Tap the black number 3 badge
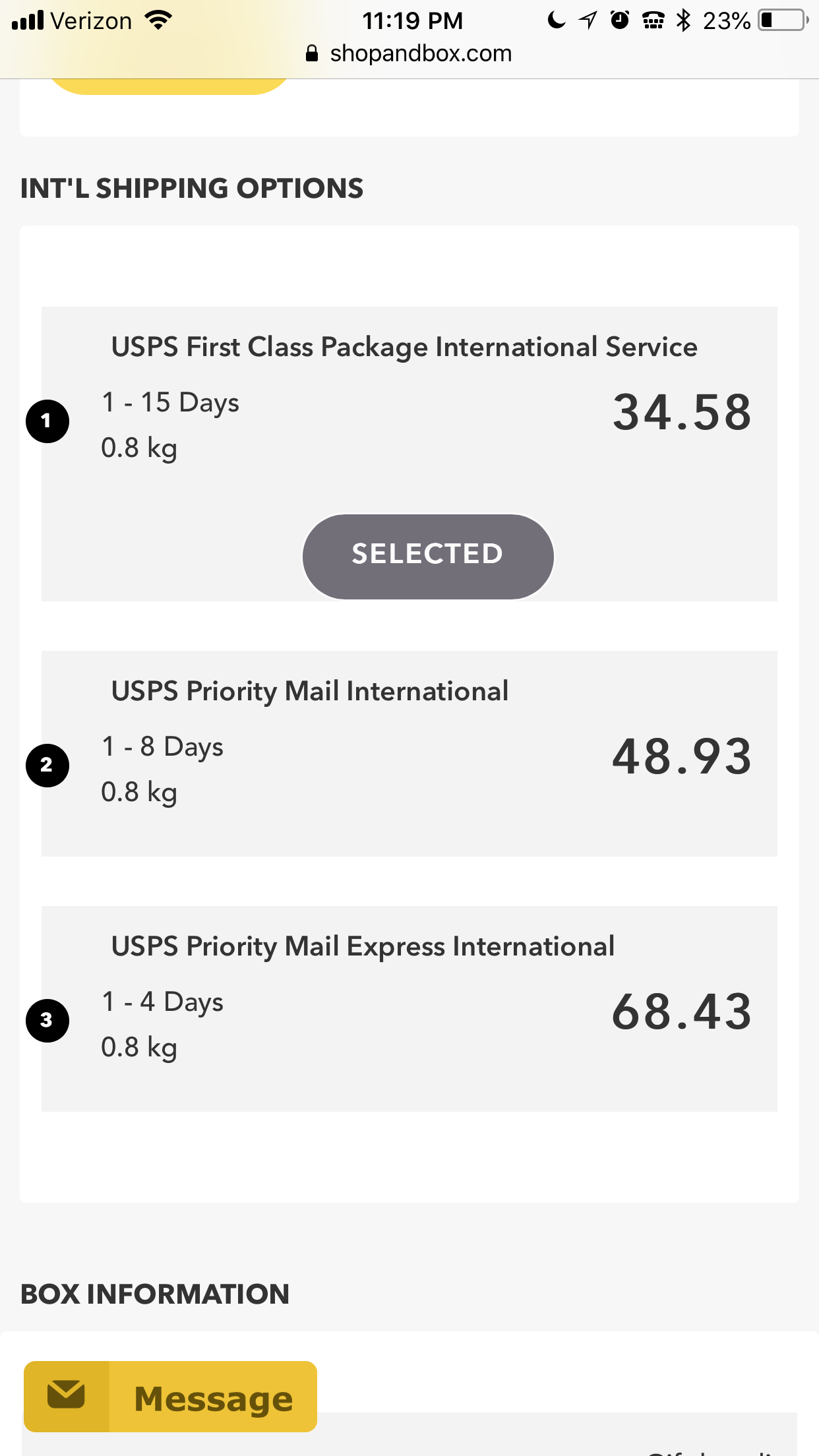The image size is (819, 1456). coord(47,1020)
